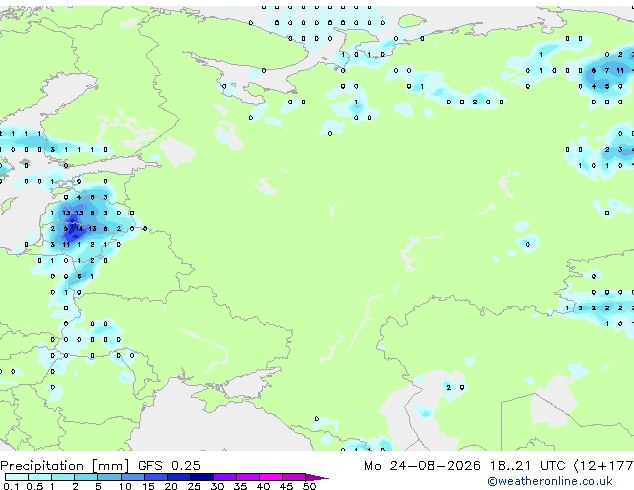
Task: Click the 10–15 mm legend color segment
Action: (132, 477)
